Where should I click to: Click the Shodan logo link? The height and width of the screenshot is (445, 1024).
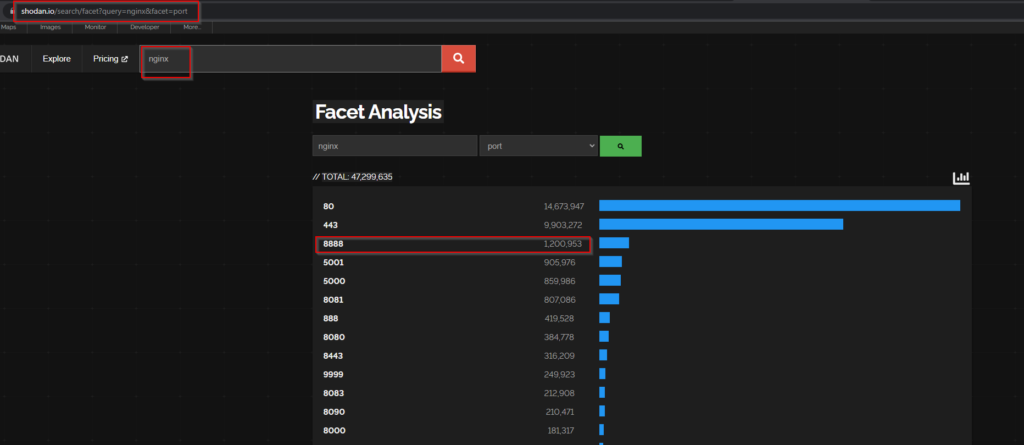tap(9, 59)
